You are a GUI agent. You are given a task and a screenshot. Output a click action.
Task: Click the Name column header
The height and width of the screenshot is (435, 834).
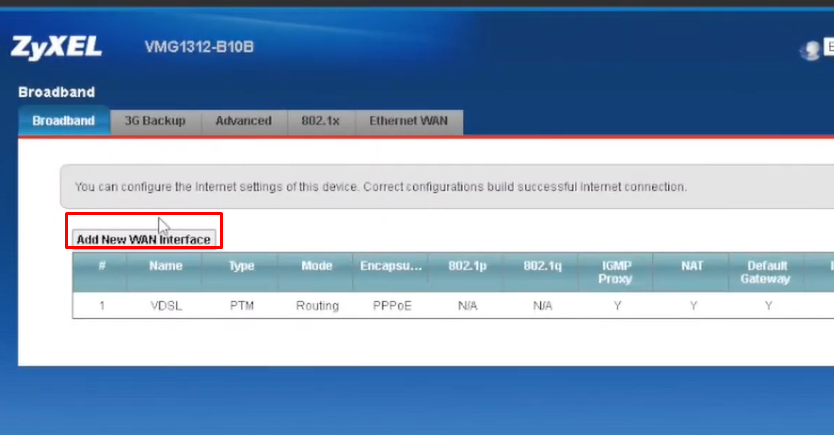(x=165, y=267)
